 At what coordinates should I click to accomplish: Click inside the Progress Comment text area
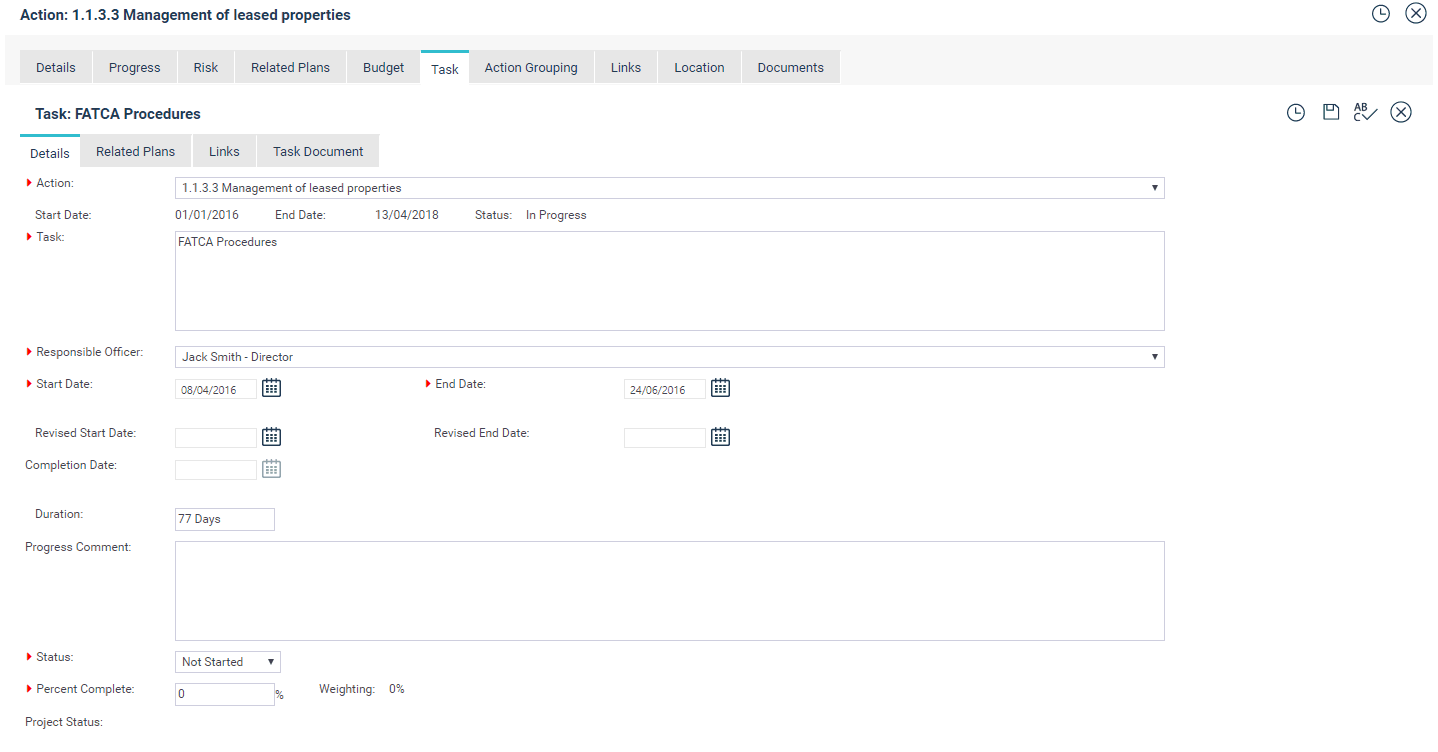[669, 590]
